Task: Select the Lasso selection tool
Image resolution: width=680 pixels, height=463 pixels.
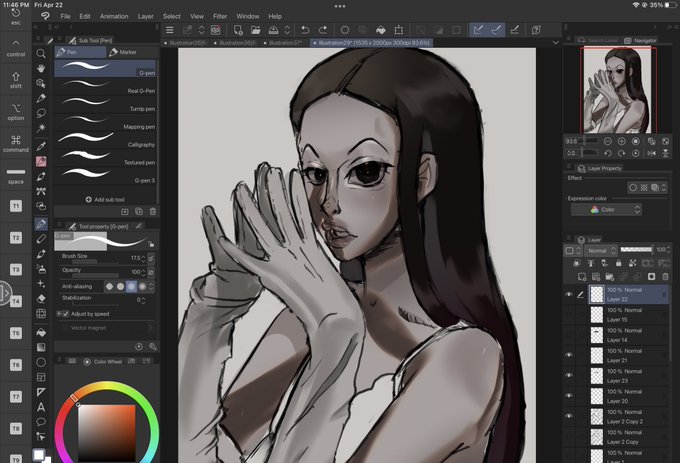Action: [41, 113]
